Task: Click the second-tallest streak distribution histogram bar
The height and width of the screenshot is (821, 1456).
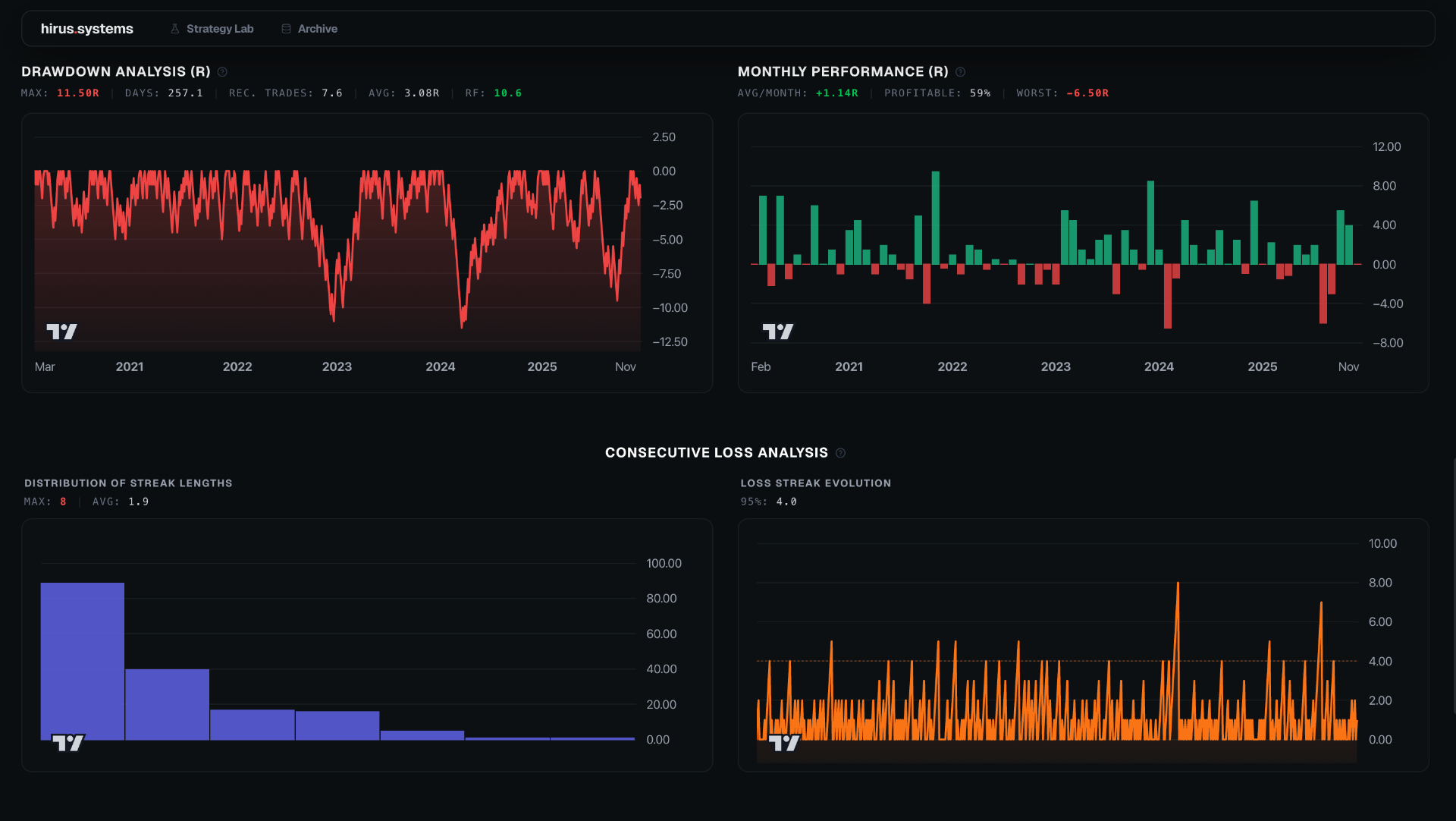Action: tap(168, 704)
